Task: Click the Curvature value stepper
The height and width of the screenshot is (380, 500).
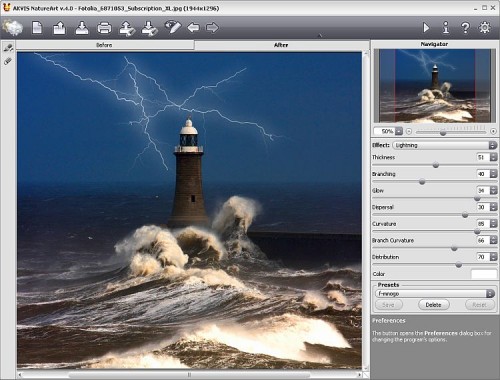Action: pyautogui.click(x=493, y=224)
